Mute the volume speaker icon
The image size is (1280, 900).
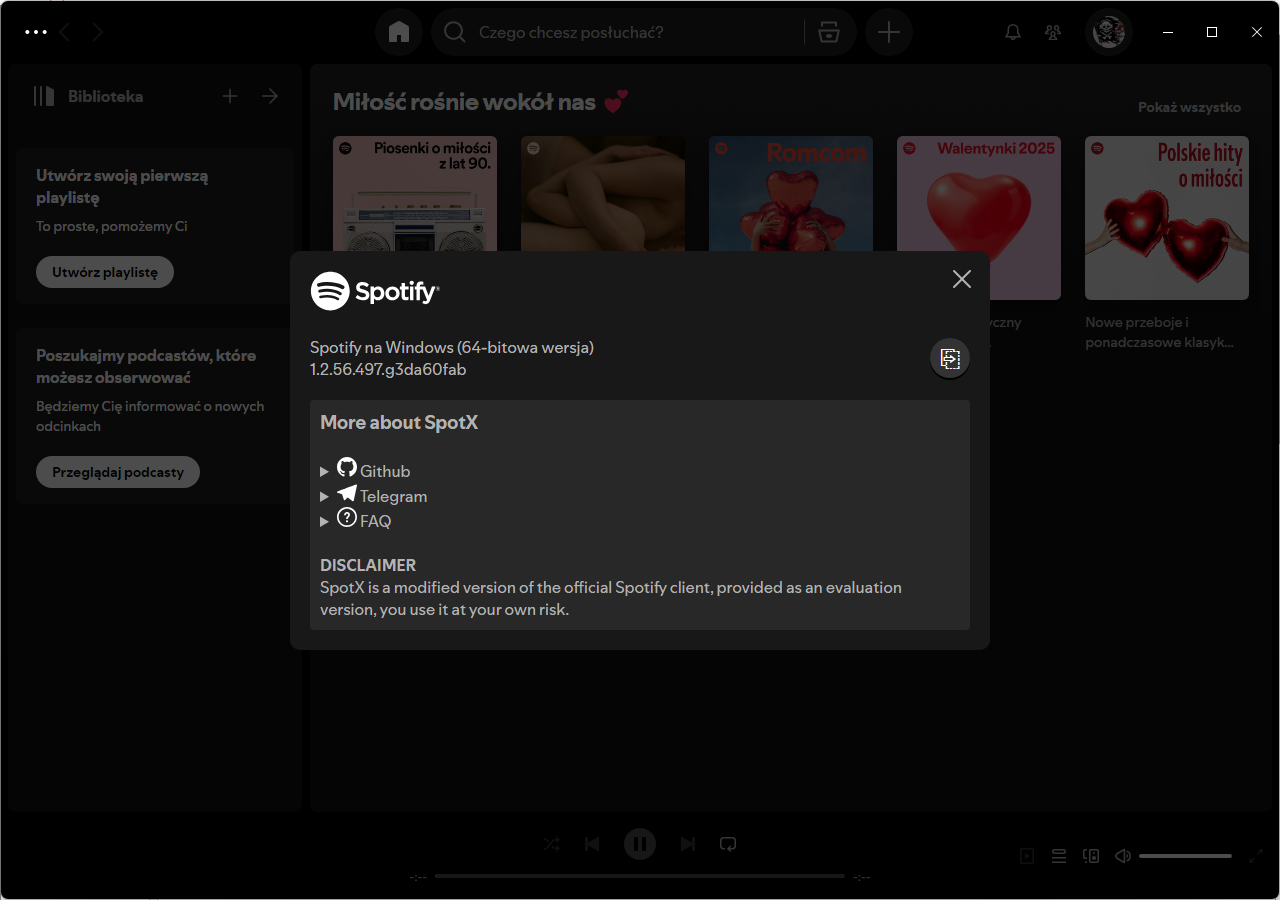click(1123, 856)
